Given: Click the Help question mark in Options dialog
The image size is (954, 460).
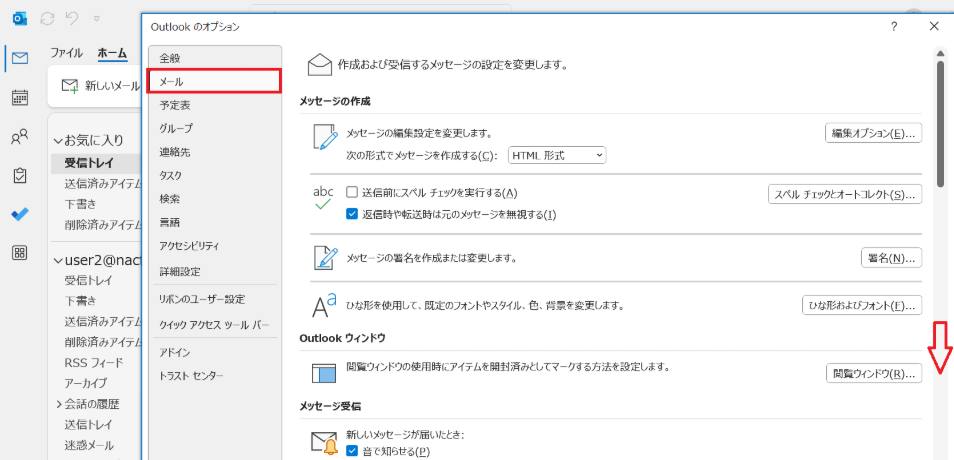Looking at the screenshot, I should (894, 26).
